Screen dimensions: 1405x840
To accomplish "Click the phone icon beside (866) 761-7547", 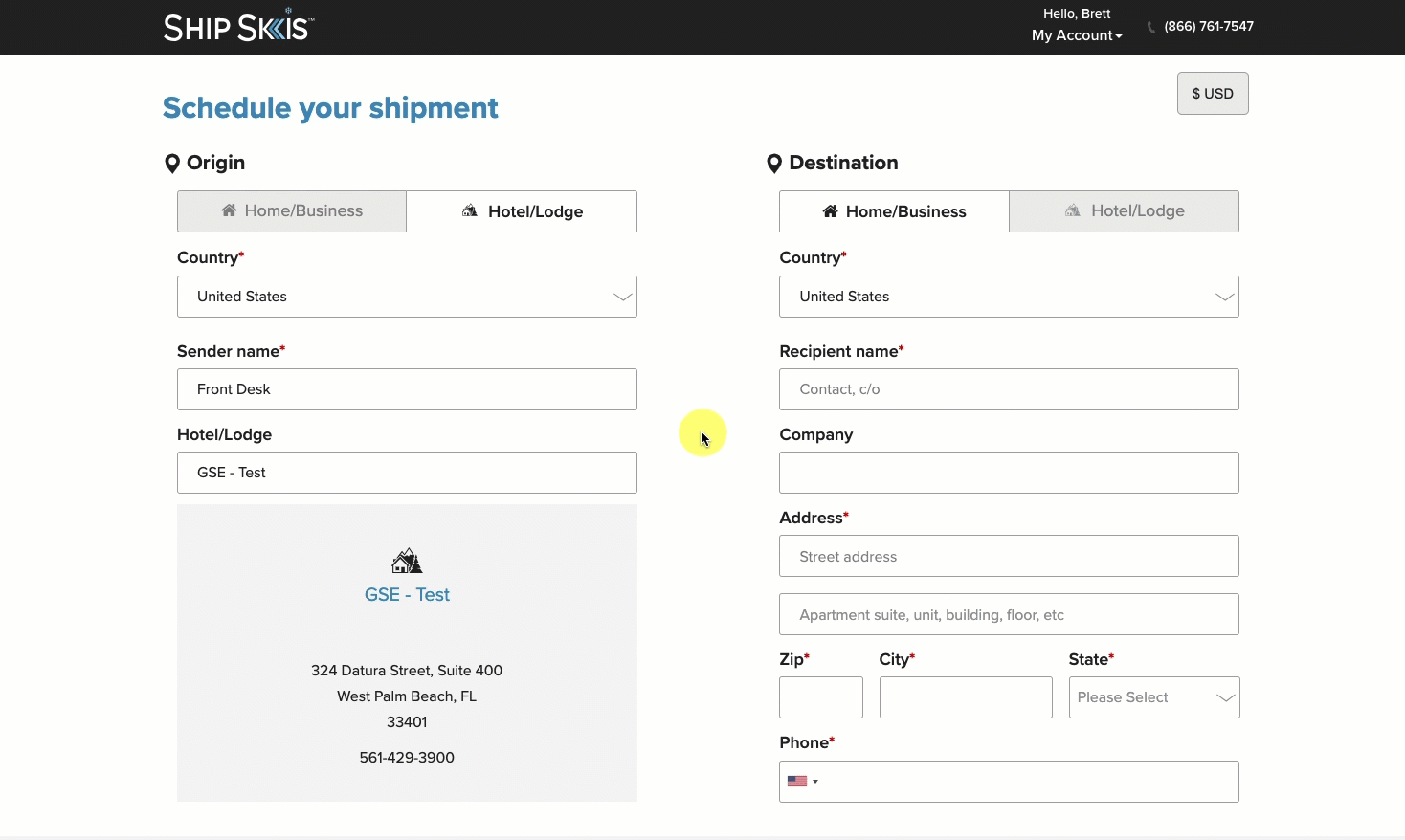I will [1151, 27].
